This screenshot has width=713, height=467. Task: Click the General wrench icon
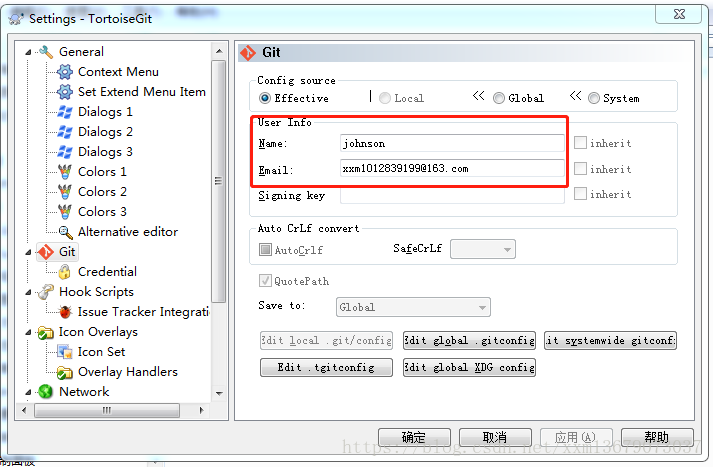click(46, 52)
